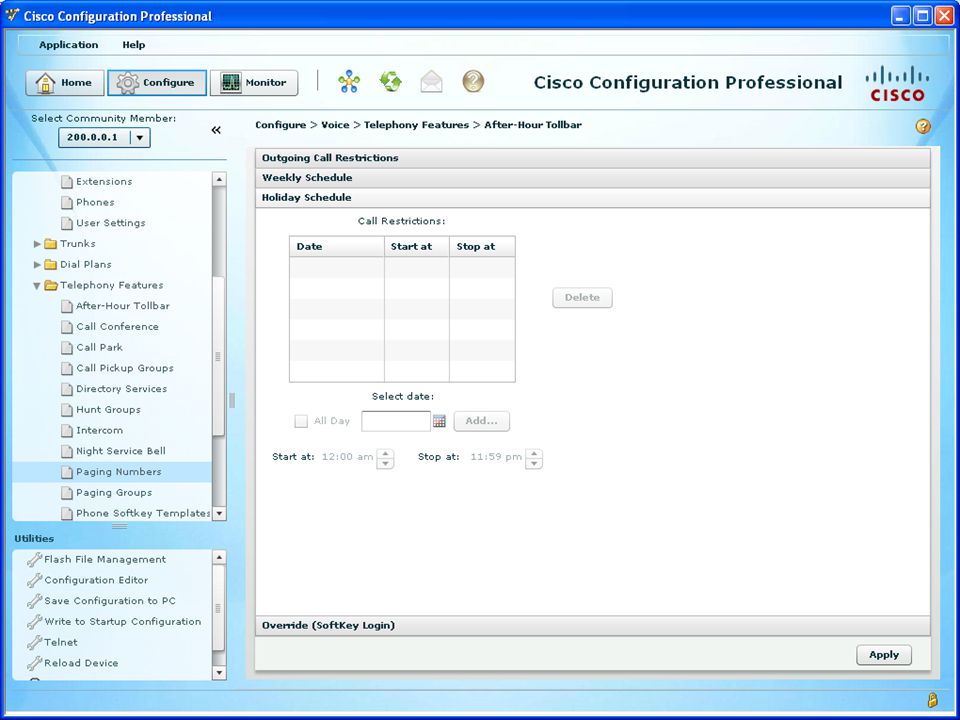Click Reload Device utility
Image resolution: width=960 pixels, height=720 pixels.
click(x=81, y=664)
